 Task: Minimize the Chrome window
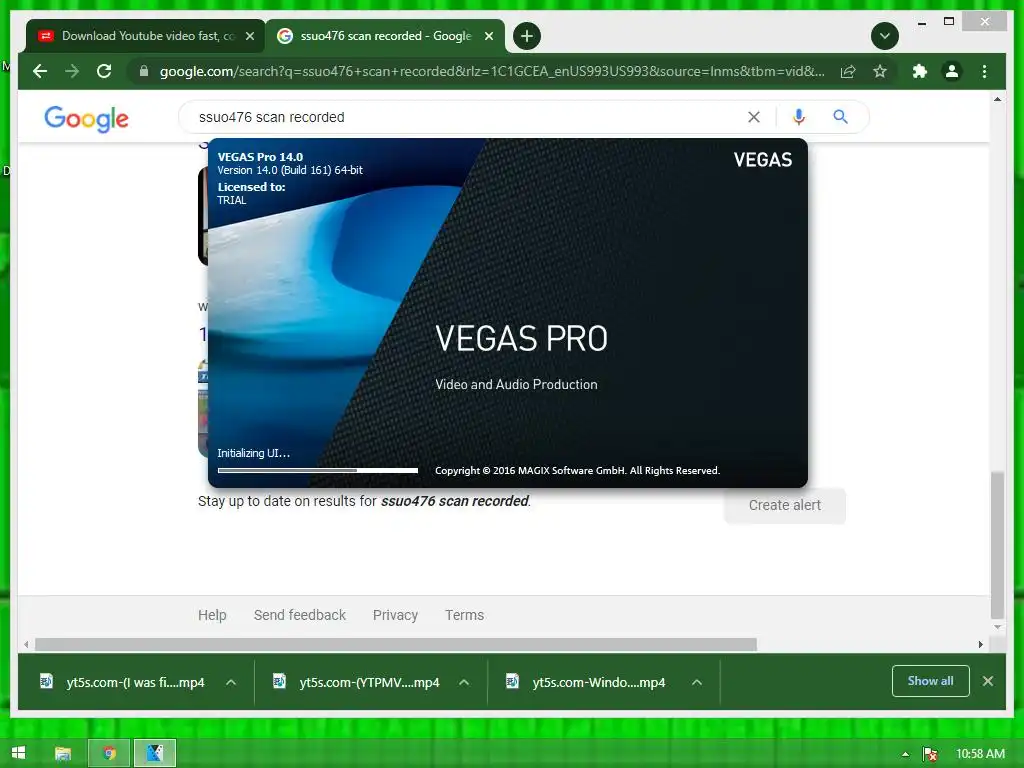921,23
